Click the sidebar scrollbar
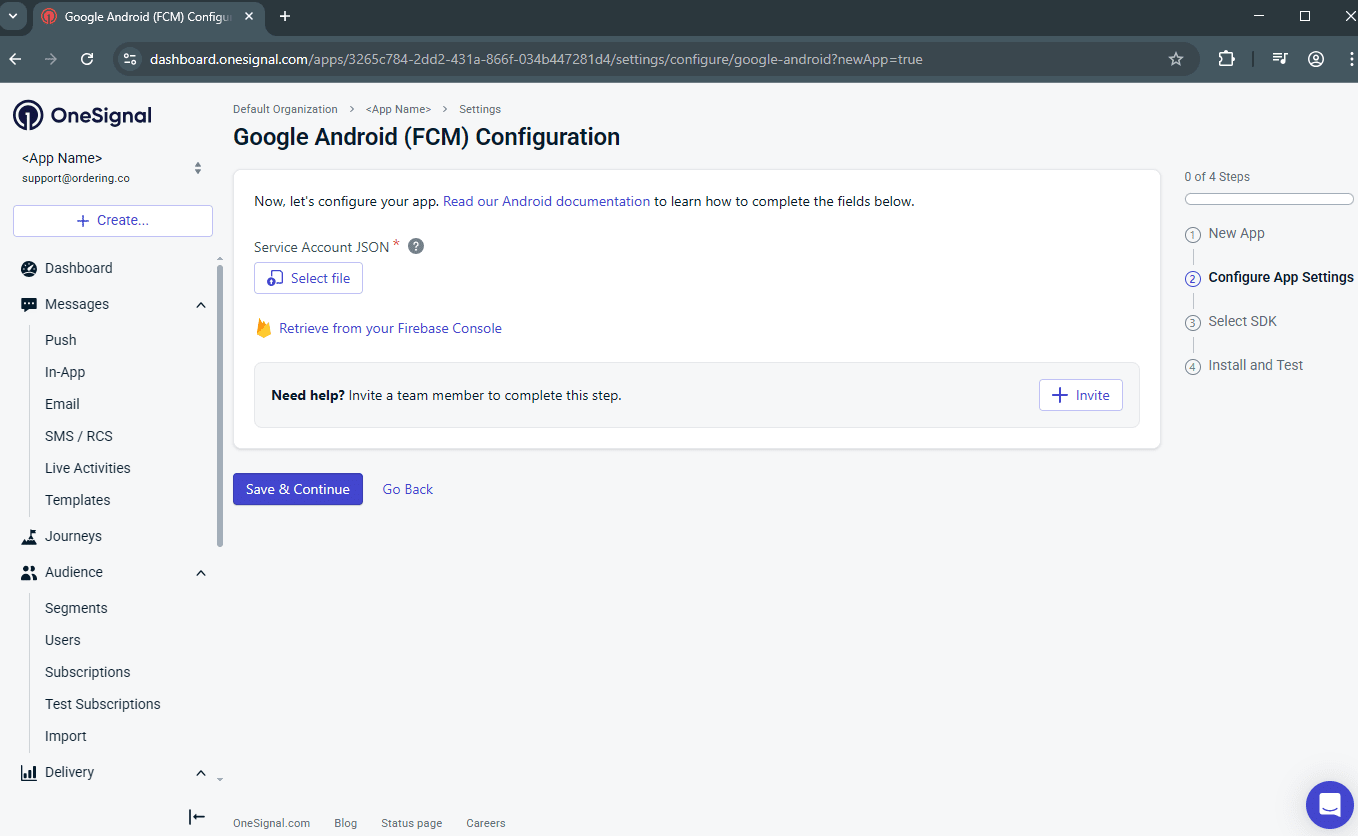Screen dimensions: 1358x836 pyautogui.click(x=220, y=405)
